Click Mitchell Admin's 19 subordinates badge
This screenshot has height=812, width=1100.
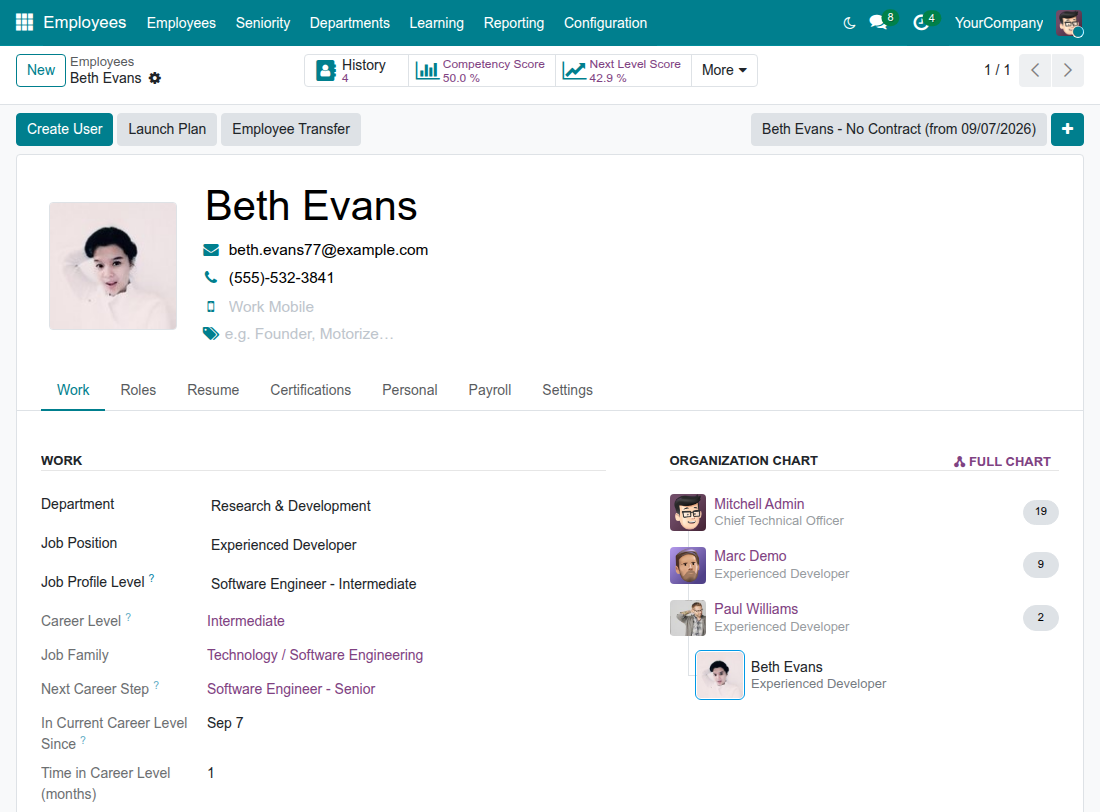1040,512
